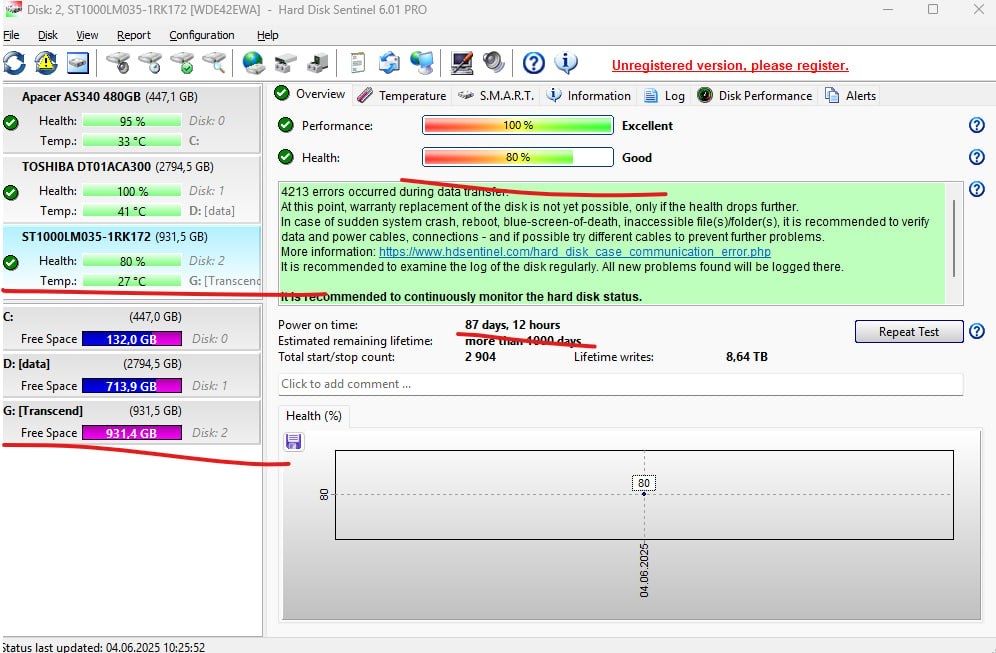Click the warning refresh toolbar icon

46,63
